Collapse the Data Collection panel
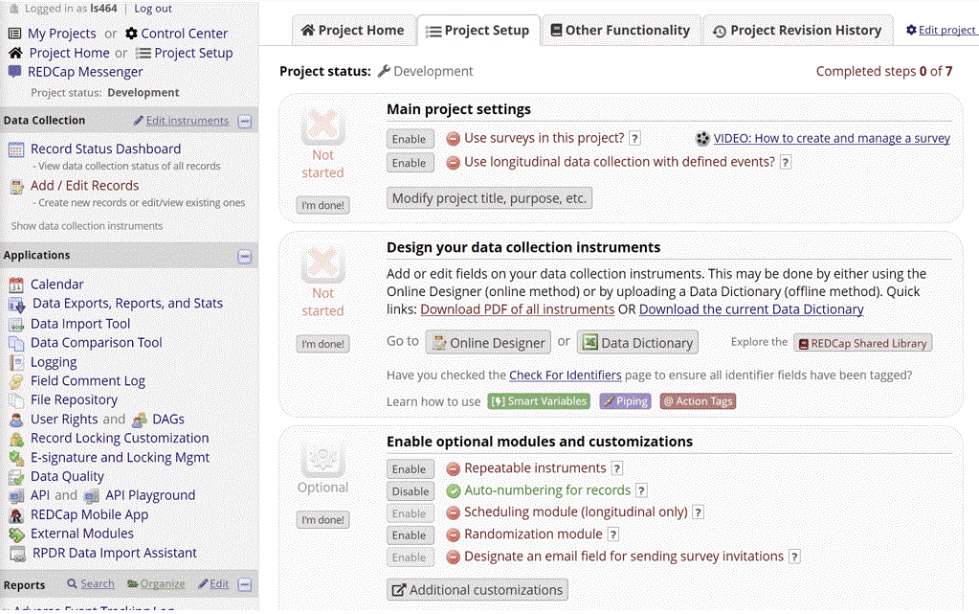The image size is (979, 614). 245,121
